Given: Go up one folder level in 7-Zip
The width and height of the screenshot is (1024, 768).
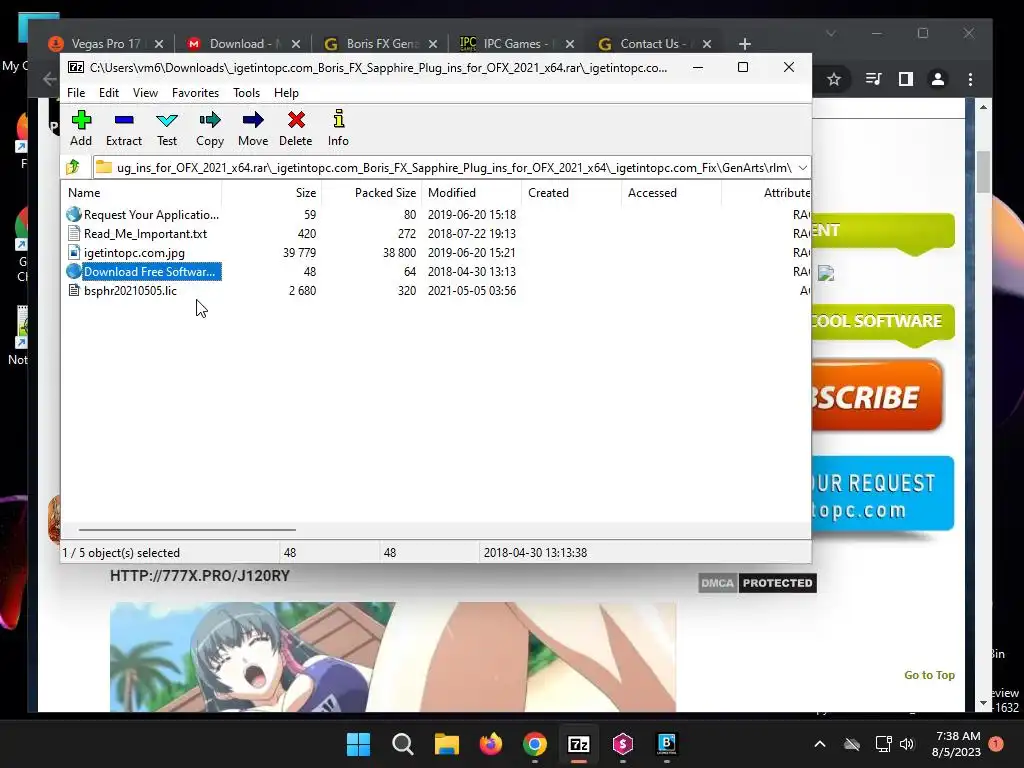Looking at the screenshot, I should pyautogui.click(x=73, y=167).
